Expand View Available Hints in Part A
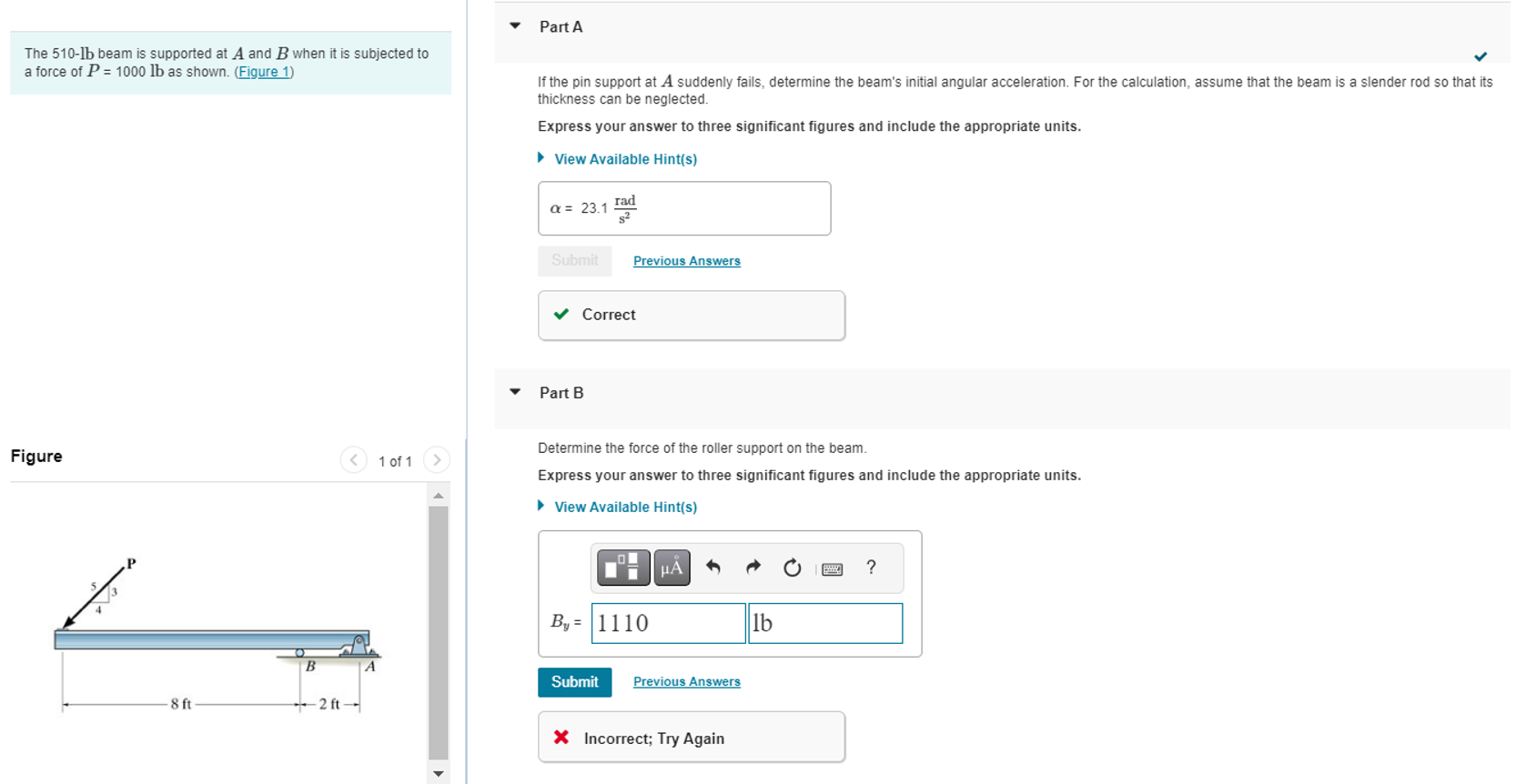 pos(625,158)
